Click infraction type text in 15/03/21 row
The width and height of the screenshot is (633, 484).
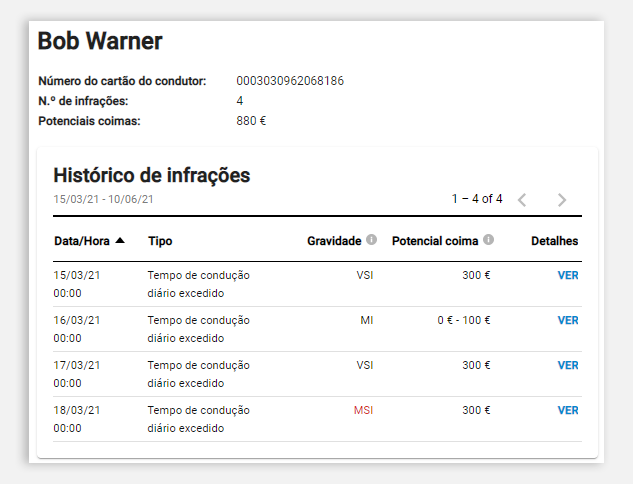199,284
